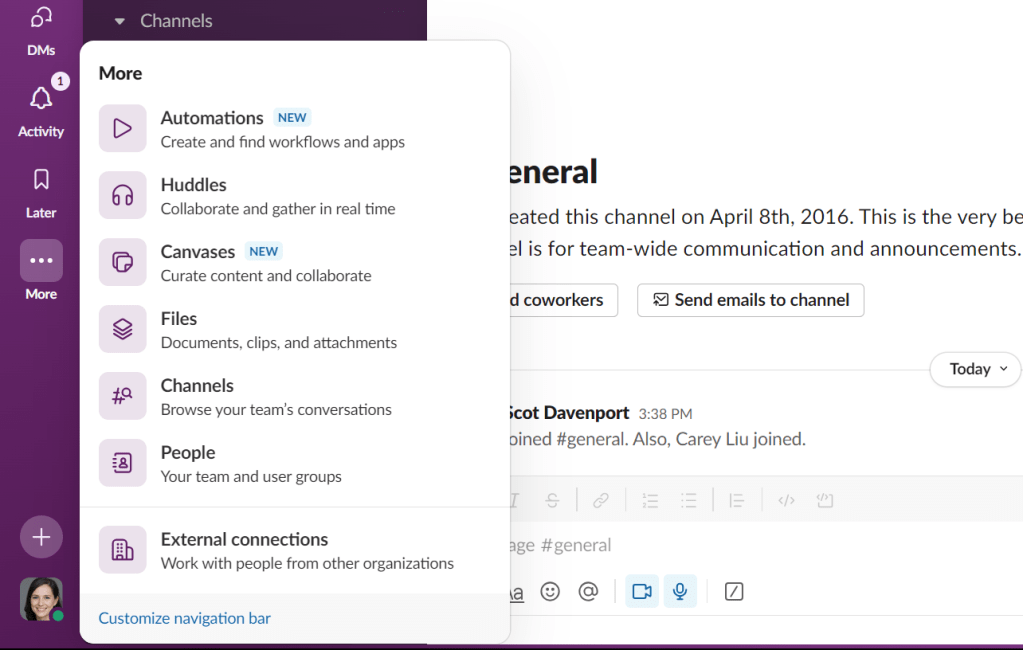Open the user profile avatar
Image resolution: width=1023 pixels, height=650 pixels.
coord(41,599)
